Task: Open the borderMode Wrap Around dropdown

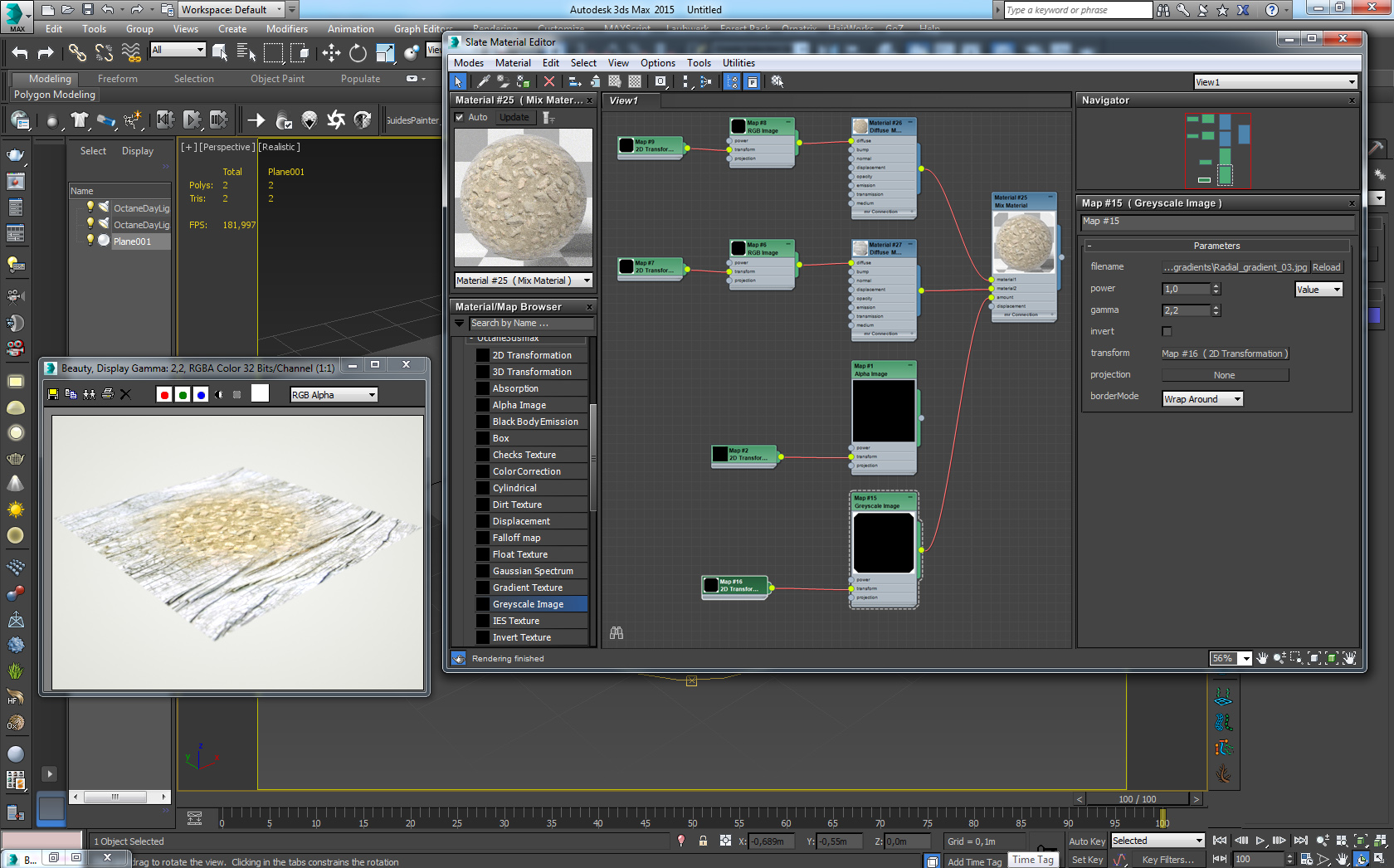Action: (x=1202, y=399)
